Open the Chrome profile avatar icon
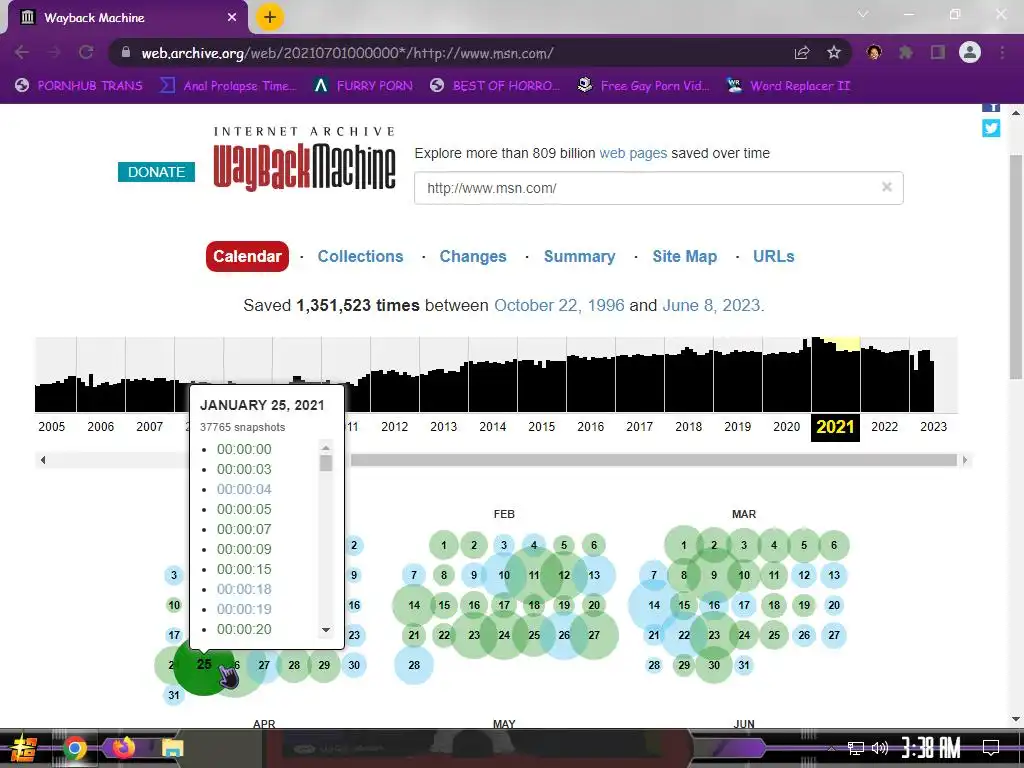The height and width of the screenshot is (768, 1024). tap(970, 52)
